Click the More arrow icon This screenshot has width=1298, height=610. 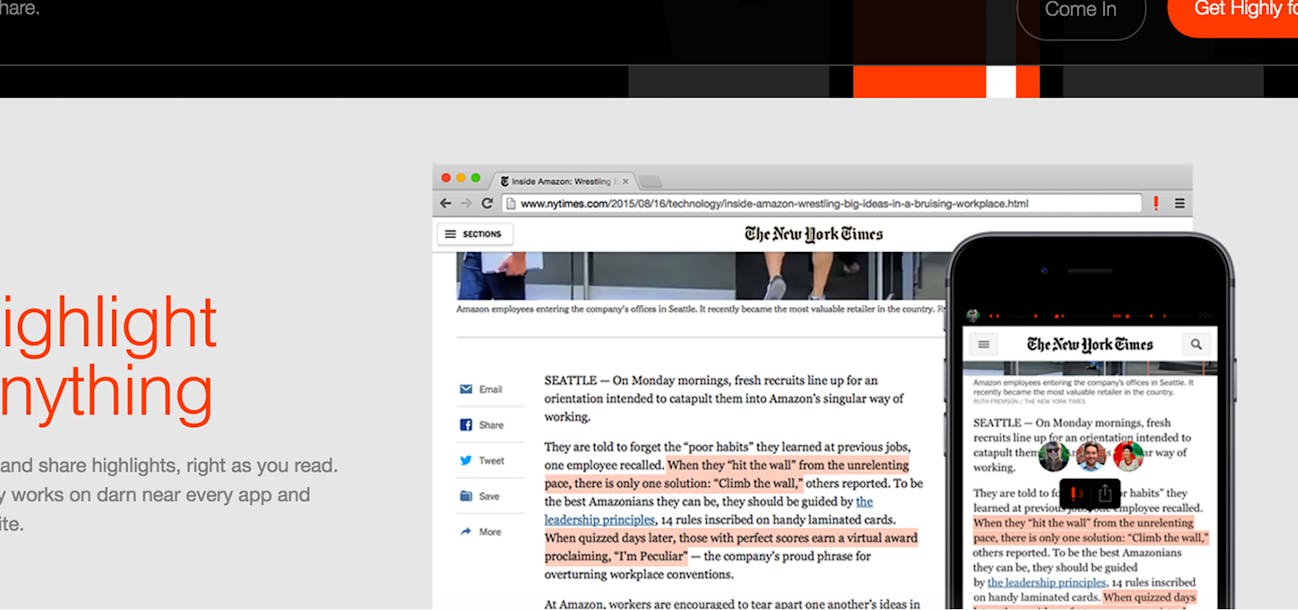point(466,532)
